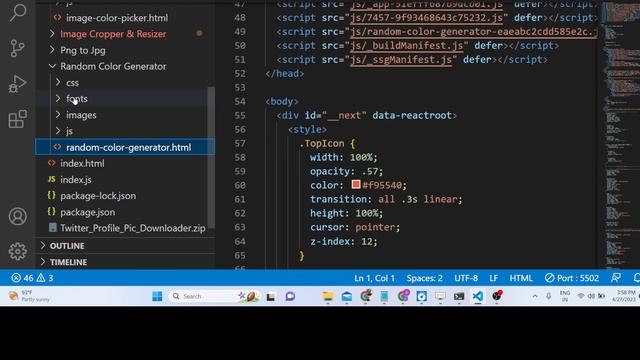Show hidden system tray icons

coord(535,296)
